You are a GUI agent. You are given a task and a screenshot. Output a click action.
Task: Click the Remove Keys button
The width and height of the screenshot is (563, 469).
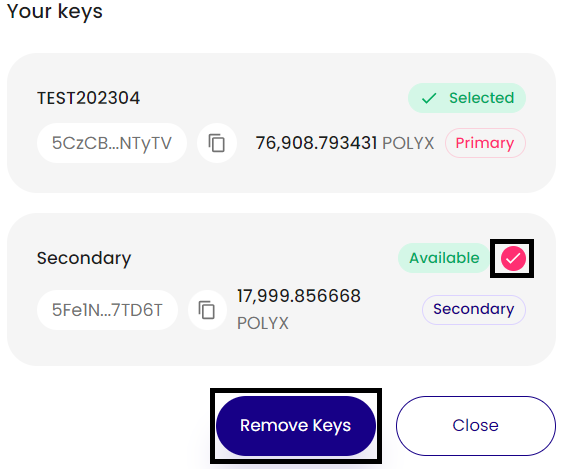(x=296, y=426)
